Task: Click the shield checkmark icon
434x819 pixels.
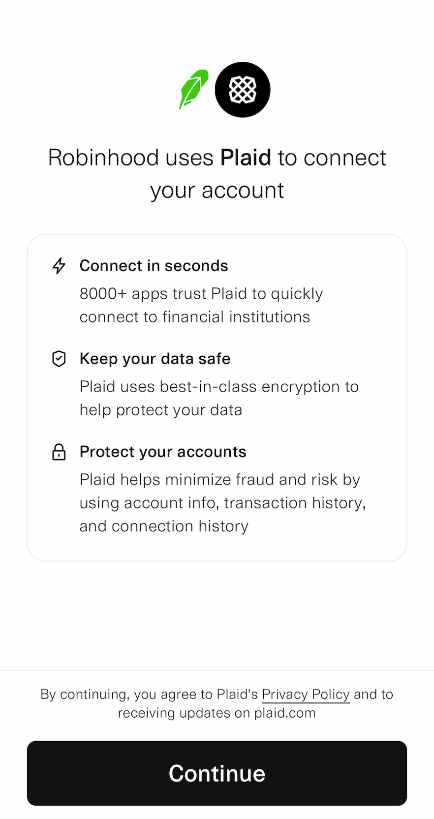Action: coord(59,359)
